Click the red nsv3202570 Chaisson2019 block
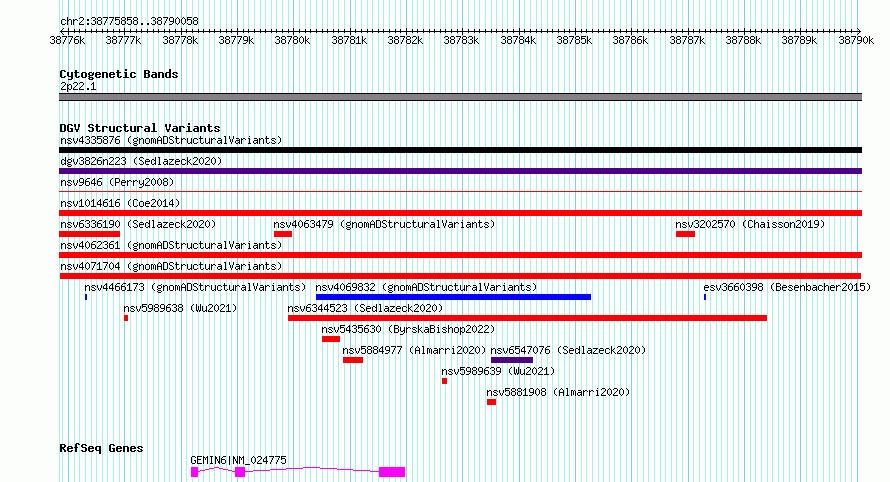This screenshot has width=890, height=482. coord(686,234)
